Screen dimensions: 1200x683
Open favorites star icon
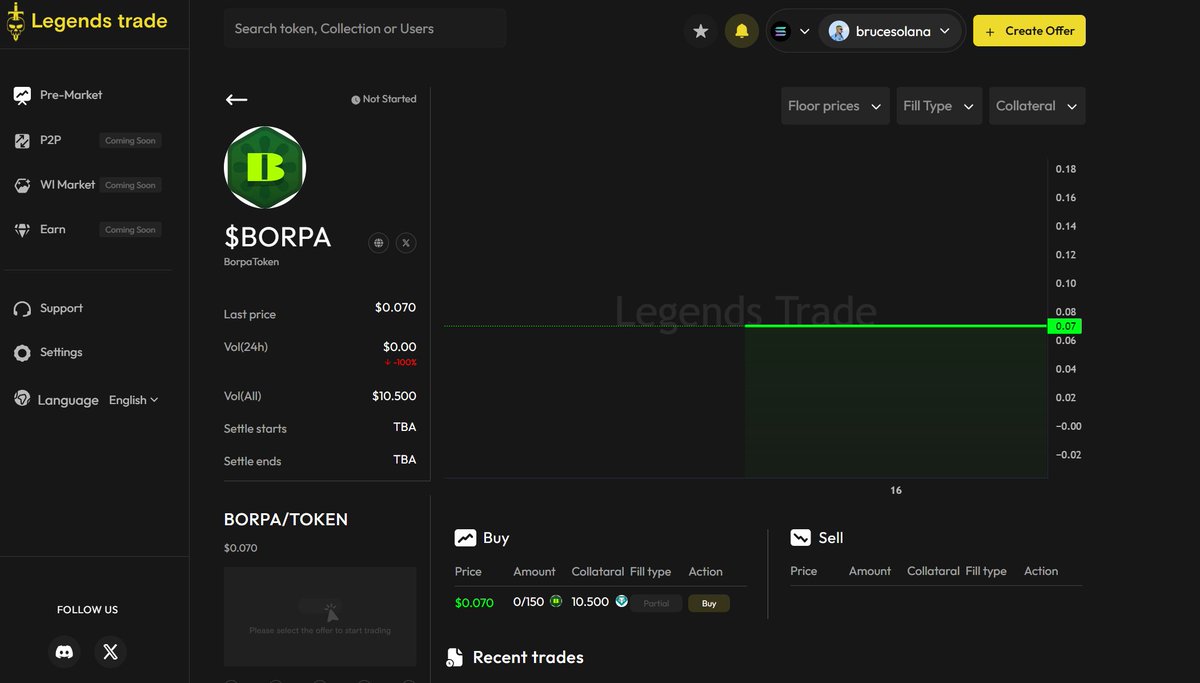click(x=701, y=31)
